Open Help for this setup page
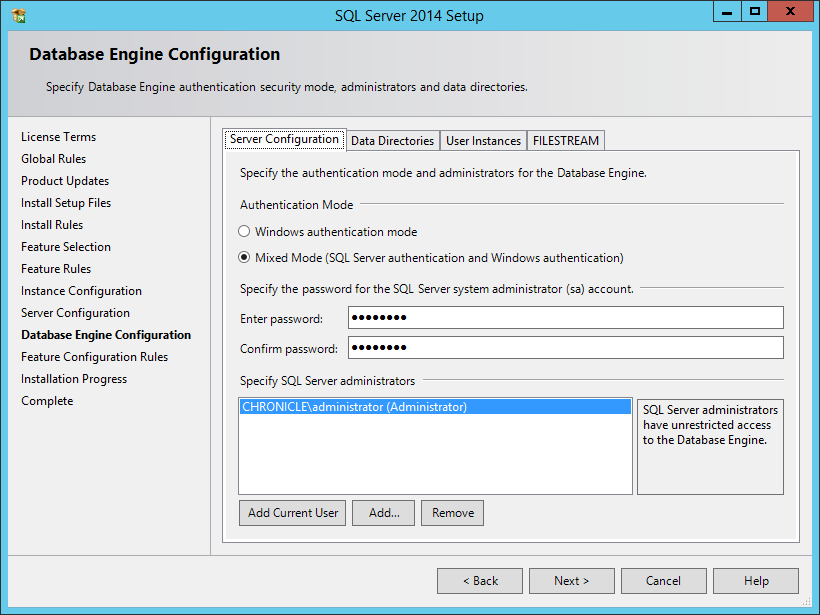The height and width of the screenshot is (615, 820). coord(756,581)
